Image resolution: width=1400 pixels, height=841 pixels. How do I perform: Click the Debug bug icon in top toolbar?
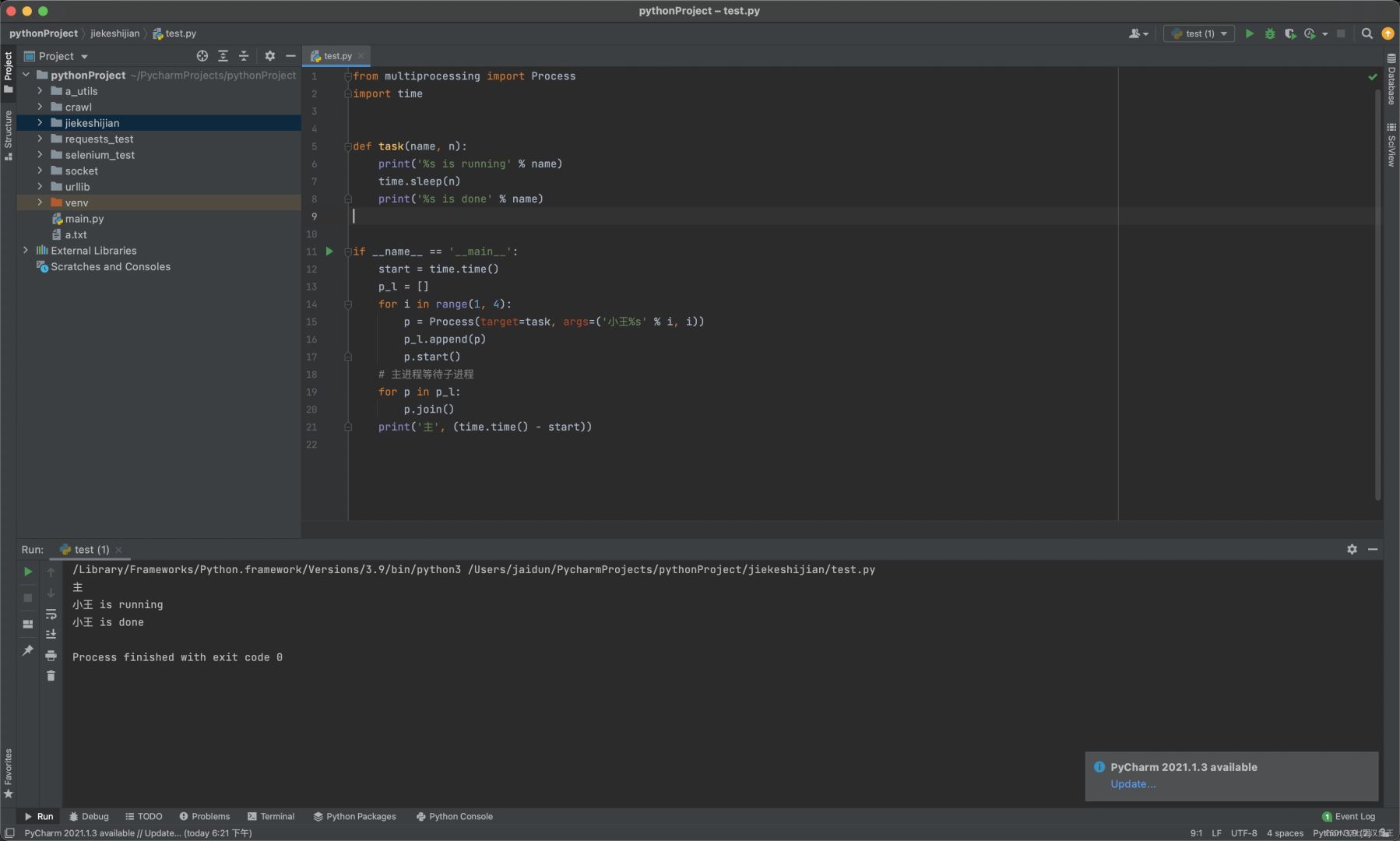coord(1270,33)
